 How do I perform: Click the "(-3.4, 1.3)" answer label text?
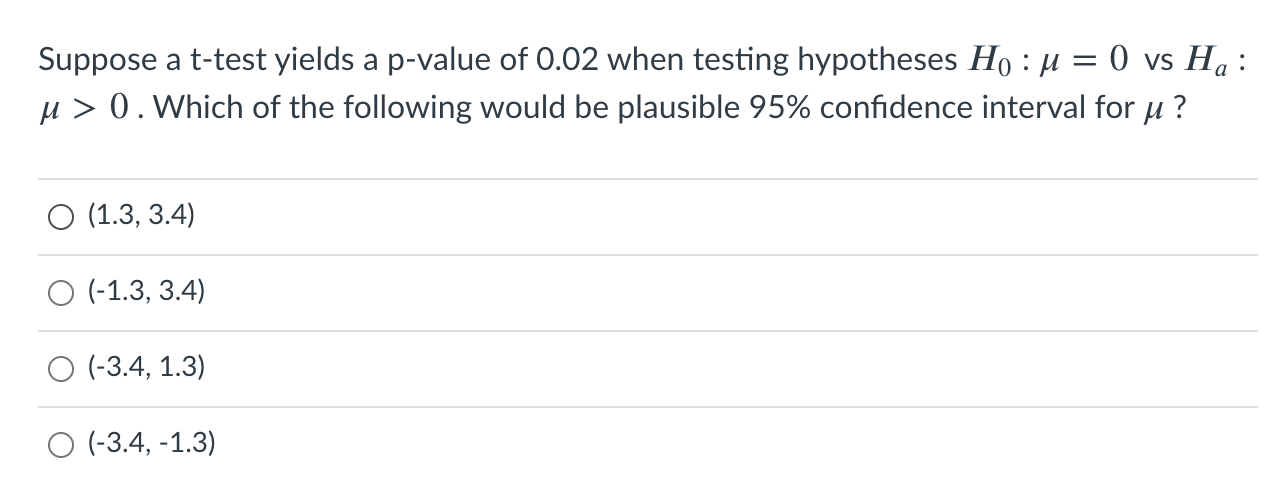click(146, 368)
